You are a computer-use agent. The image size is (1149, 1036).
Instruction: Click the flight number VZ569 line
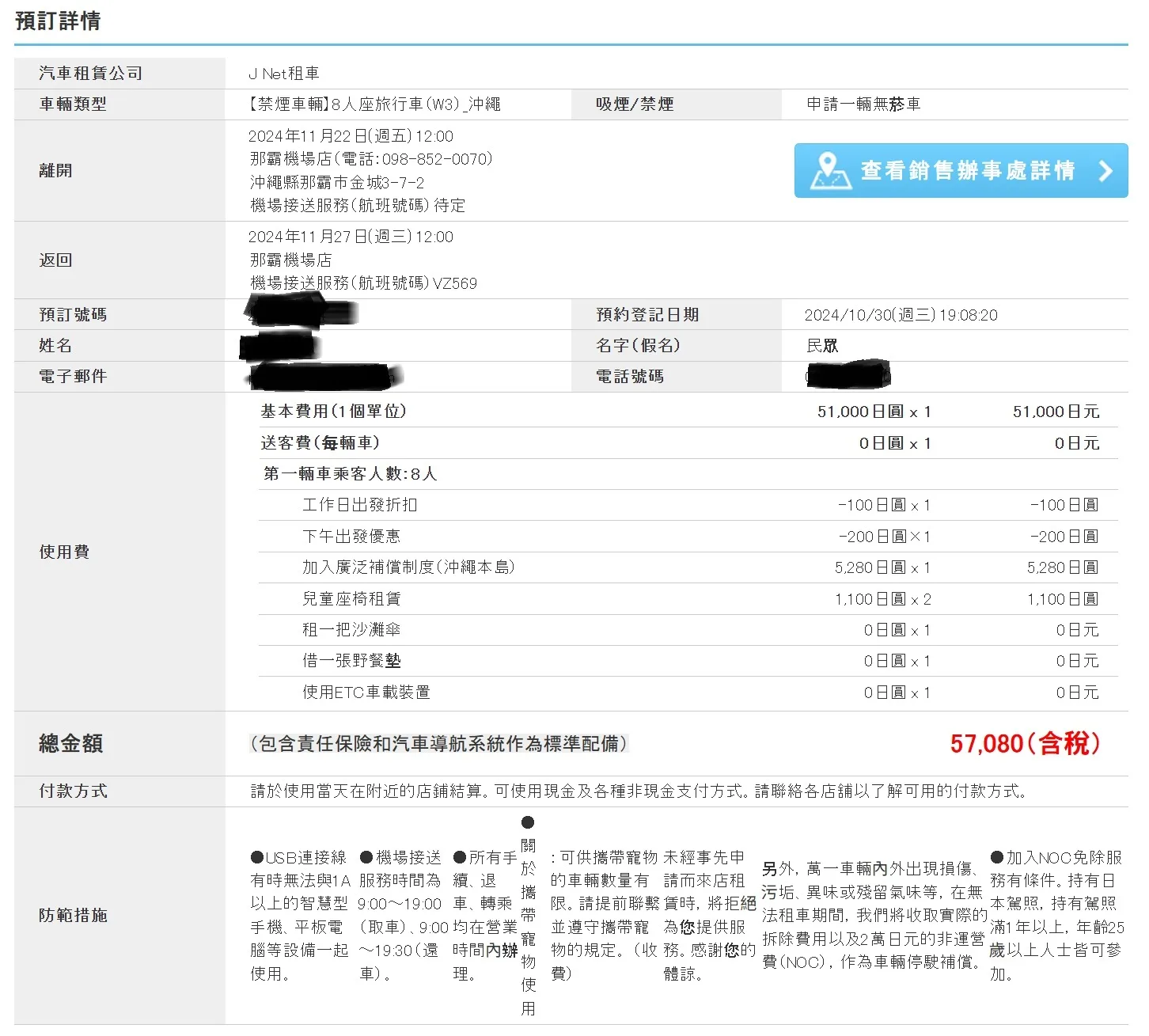(x=364, y=283)
